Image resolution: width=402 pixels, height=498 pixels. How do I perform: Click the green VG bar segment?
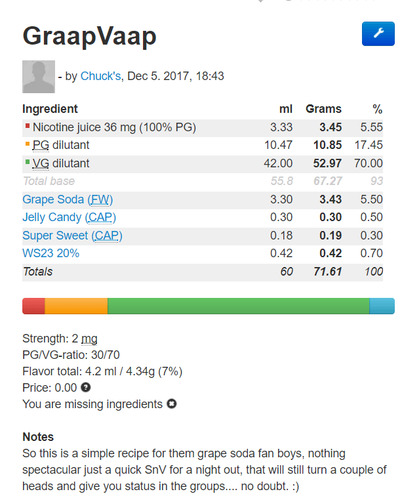coord(238,306)
